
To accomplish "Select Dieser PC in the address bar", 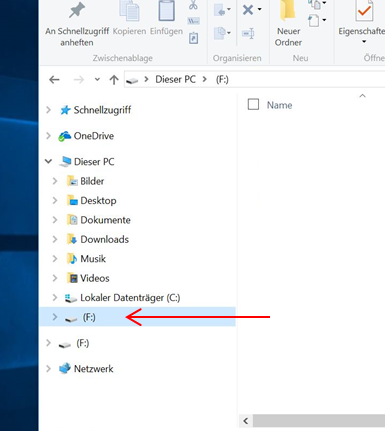I will tap(175, 79).
